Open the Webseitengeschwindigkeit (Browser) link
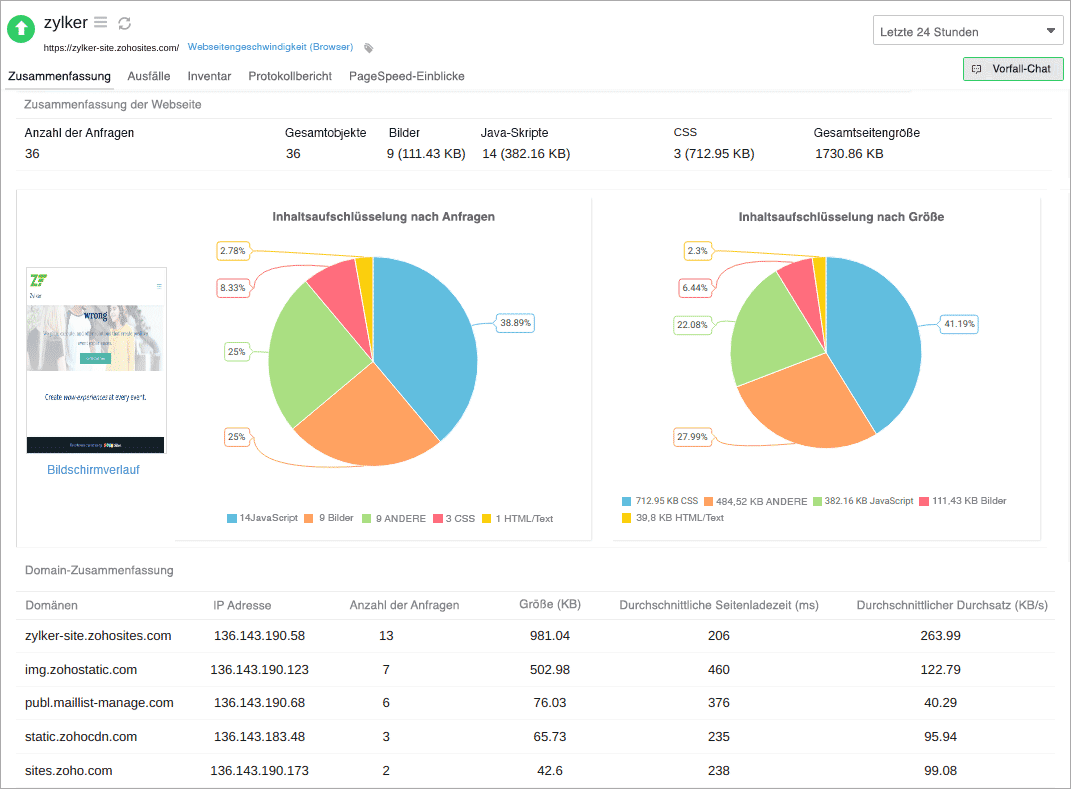Screen dimensions: 1071x789 pyautogui.click(x=271, y=47)
